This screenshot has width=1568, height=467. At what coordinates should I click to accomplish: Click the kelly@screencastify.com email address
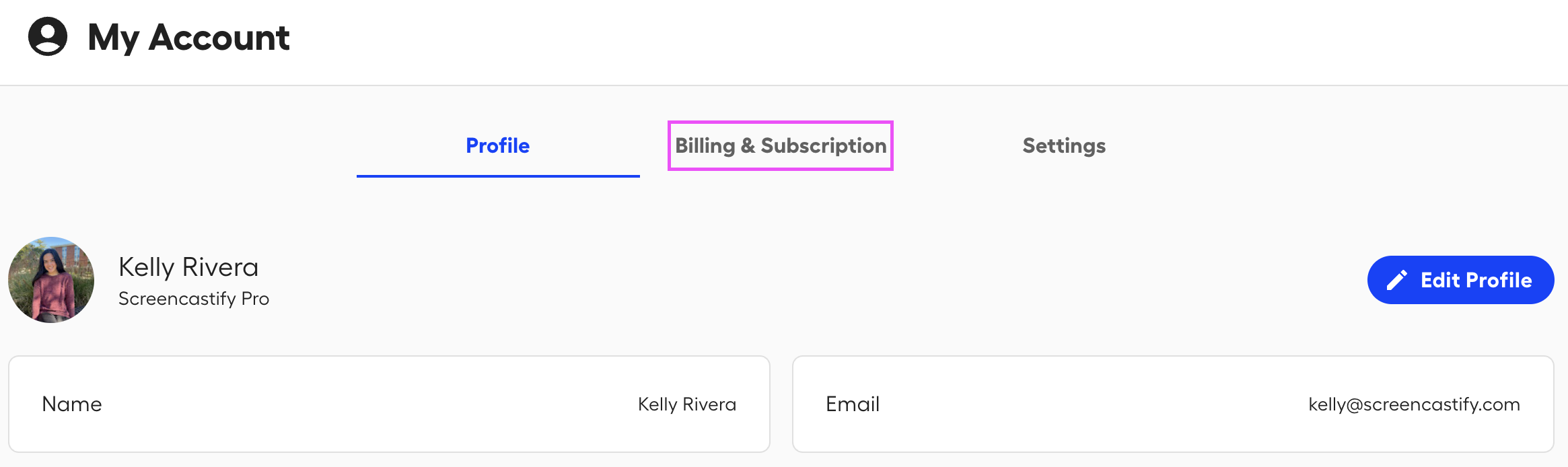[1414, 404]
